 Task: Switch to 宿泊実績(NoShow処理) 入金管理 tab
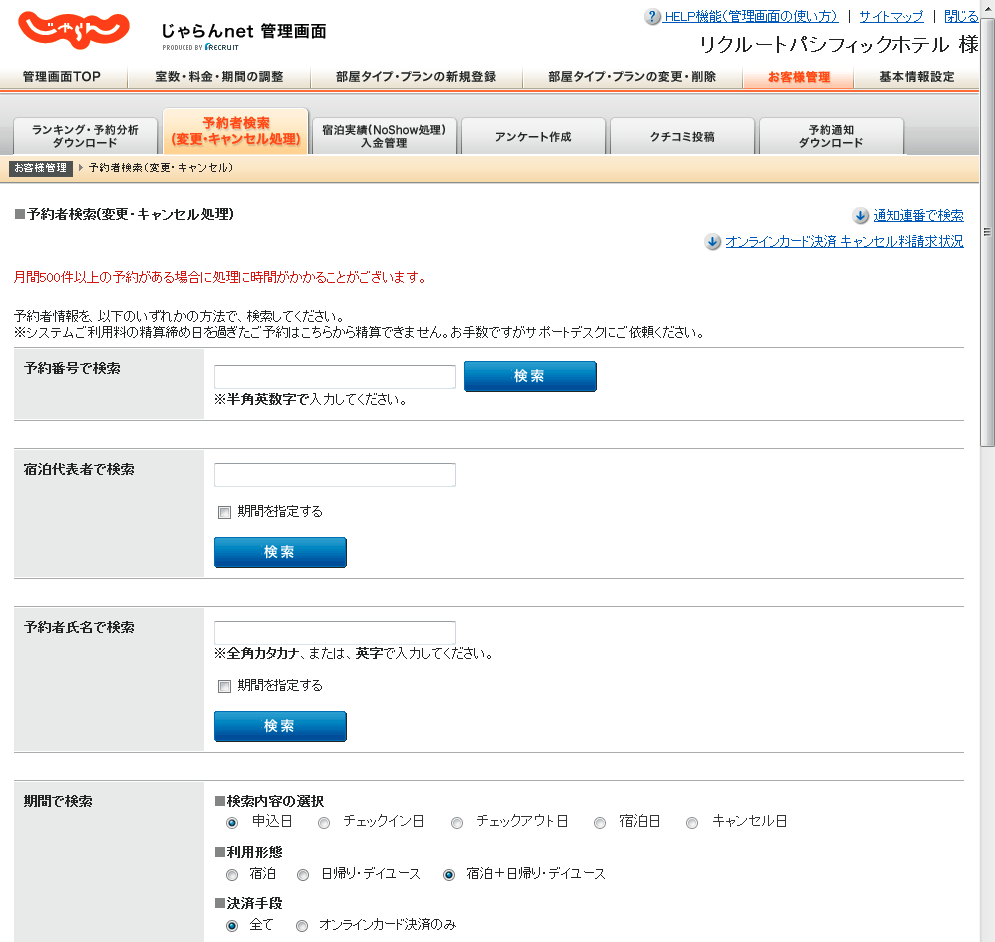[x=384, y=136]
